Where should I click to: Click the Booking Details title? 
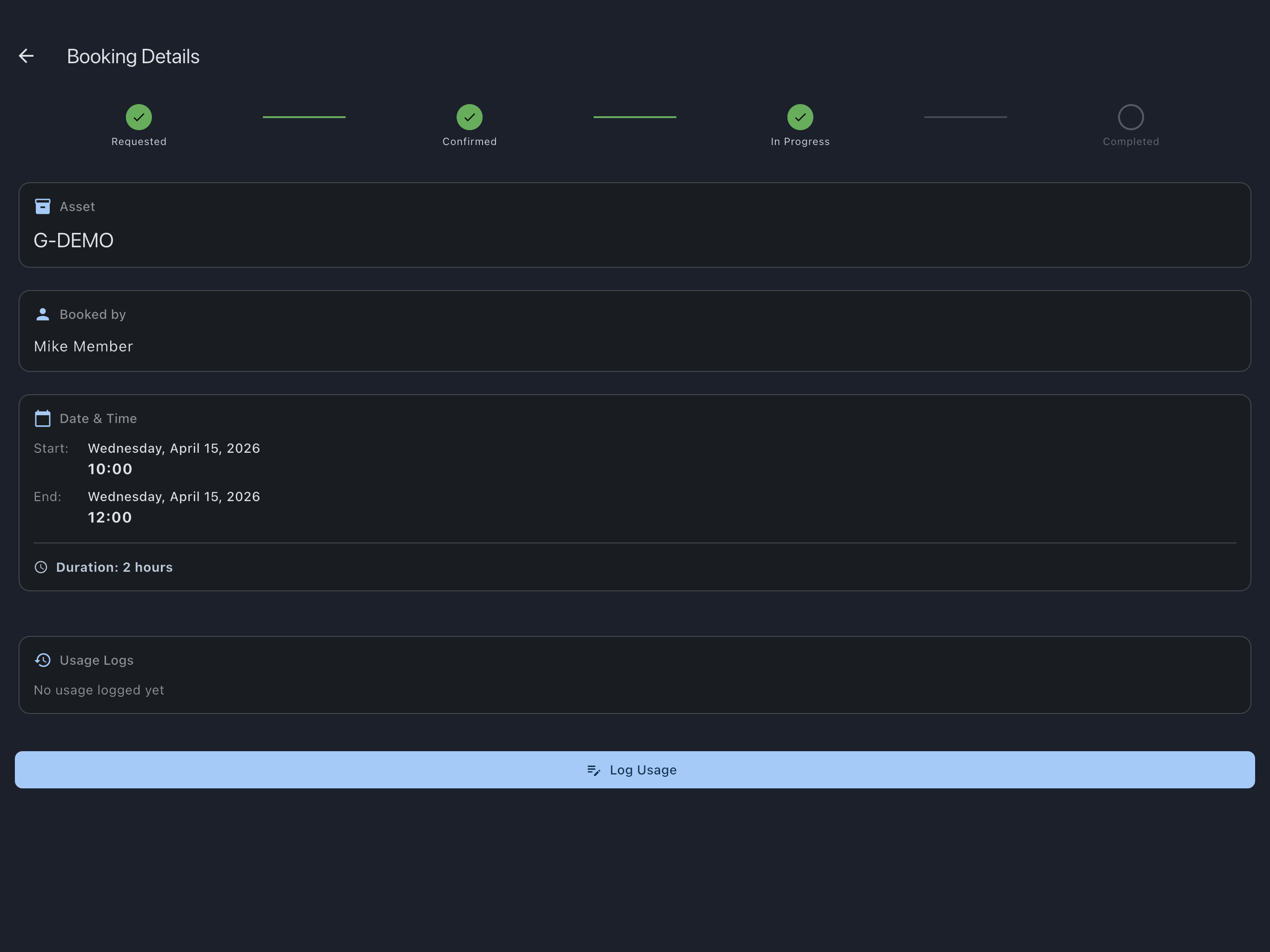[x=133, y=56]
